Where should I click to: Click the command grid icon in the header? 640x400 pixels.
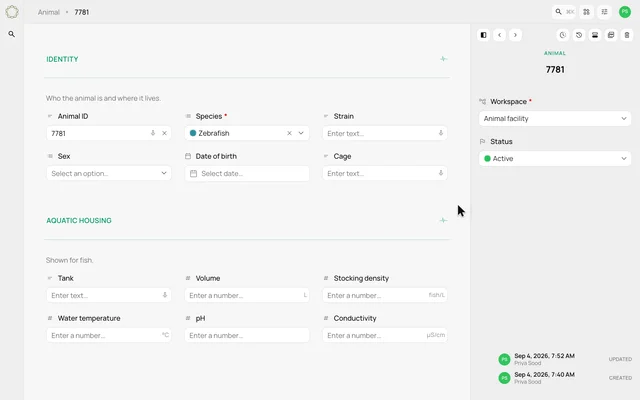[x=586, y=12]
